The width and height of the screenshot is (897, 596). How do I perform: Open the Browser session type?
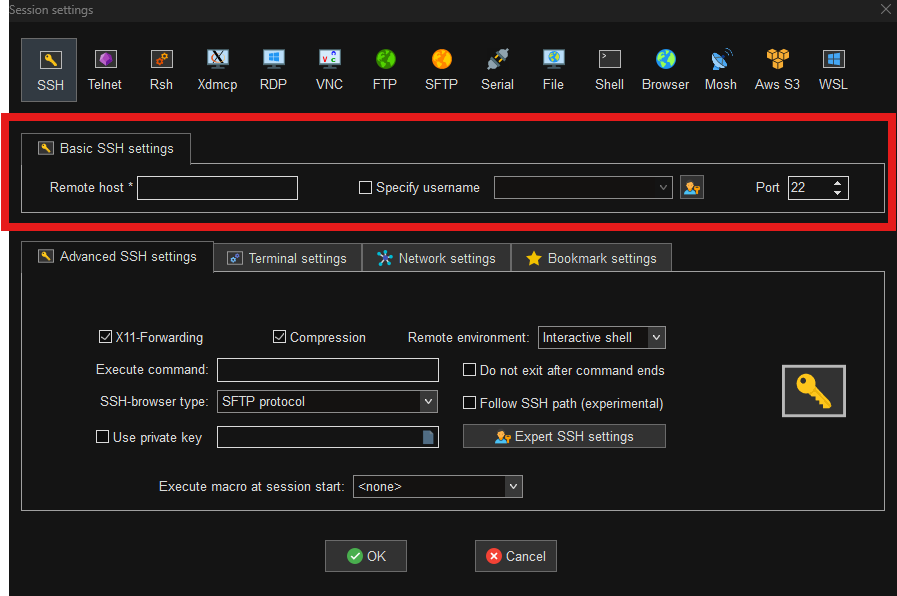coord(665,70)
